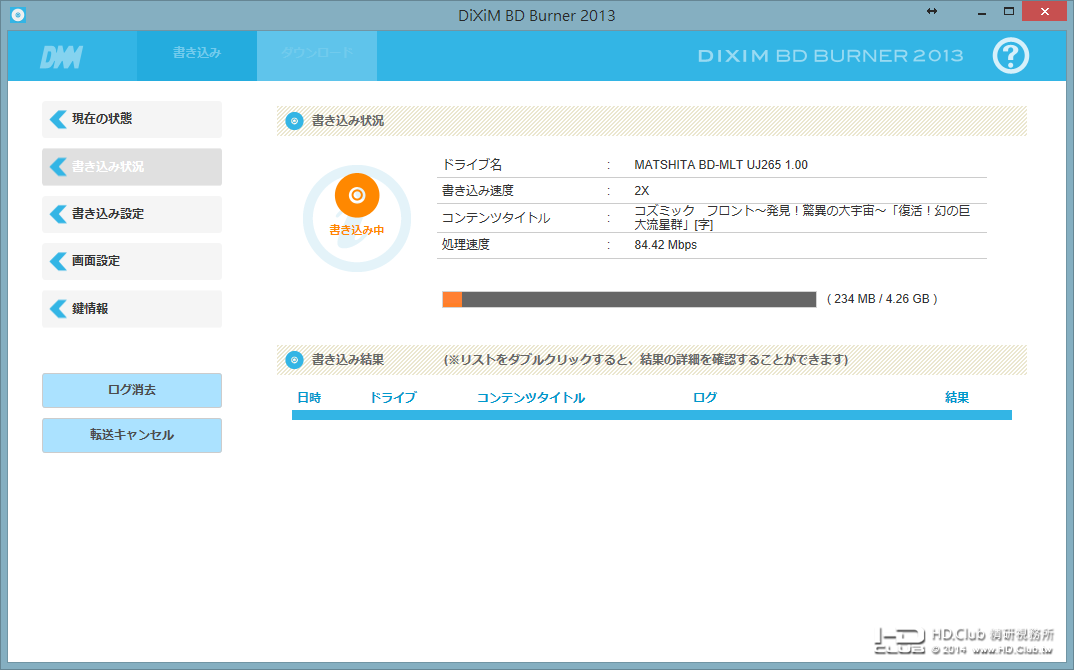
Task: Minimize the DiXiM BD Burner window
Action: [x=982, y=12]
